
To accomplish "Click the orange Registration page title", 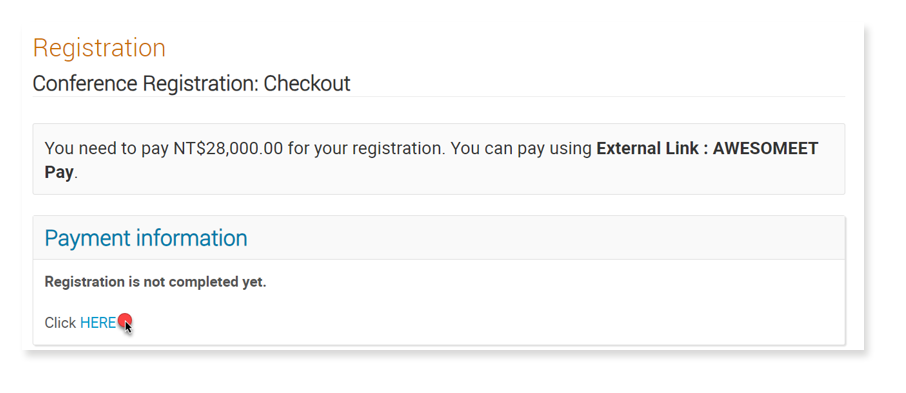I will [99, 48].
